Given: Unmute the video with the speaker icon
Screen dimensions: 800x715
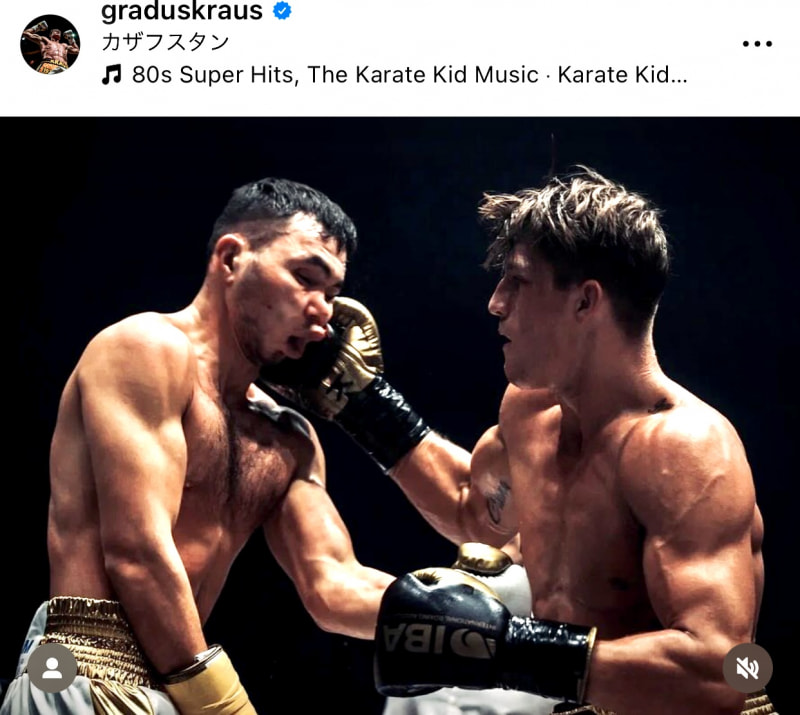Looking at the screenshot, I should tap(747, 668).
